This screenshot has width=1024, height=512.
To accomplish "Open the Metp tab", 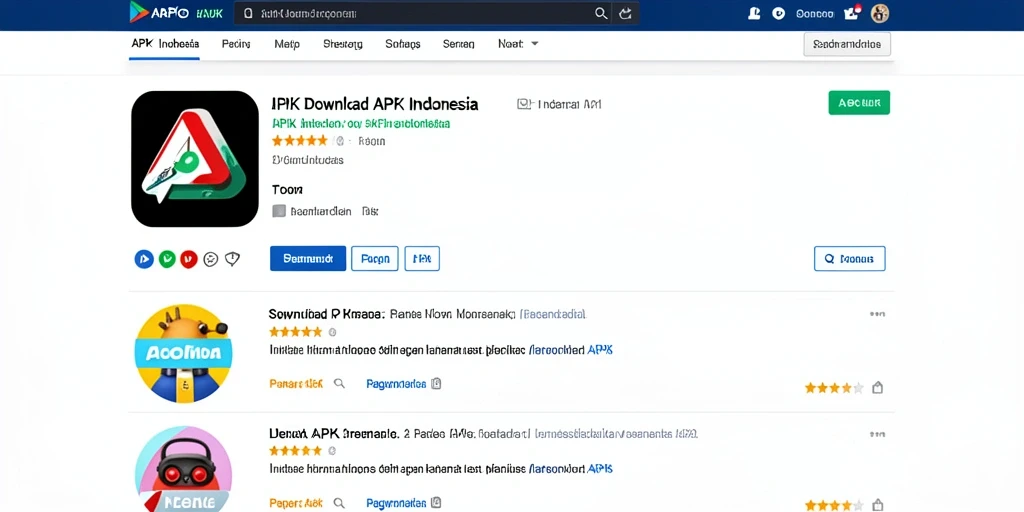I will [287, 44].
